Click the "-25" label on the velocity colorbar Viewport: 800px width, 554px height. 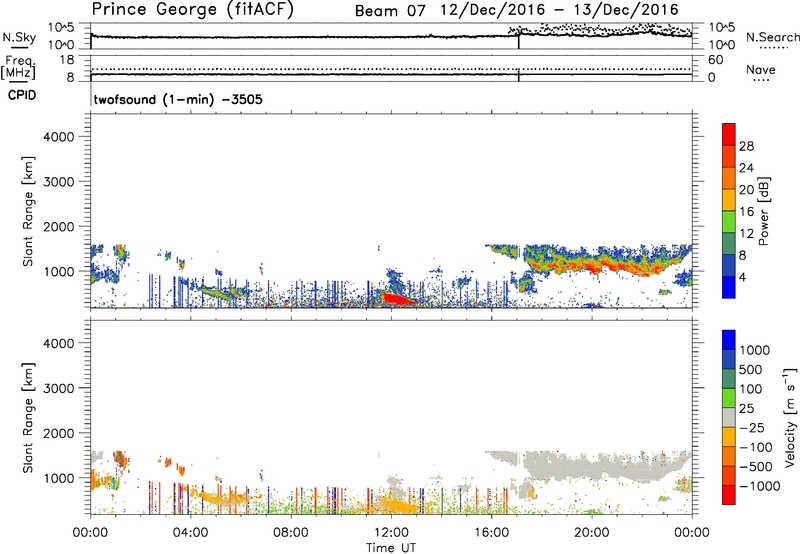(753, 428)
